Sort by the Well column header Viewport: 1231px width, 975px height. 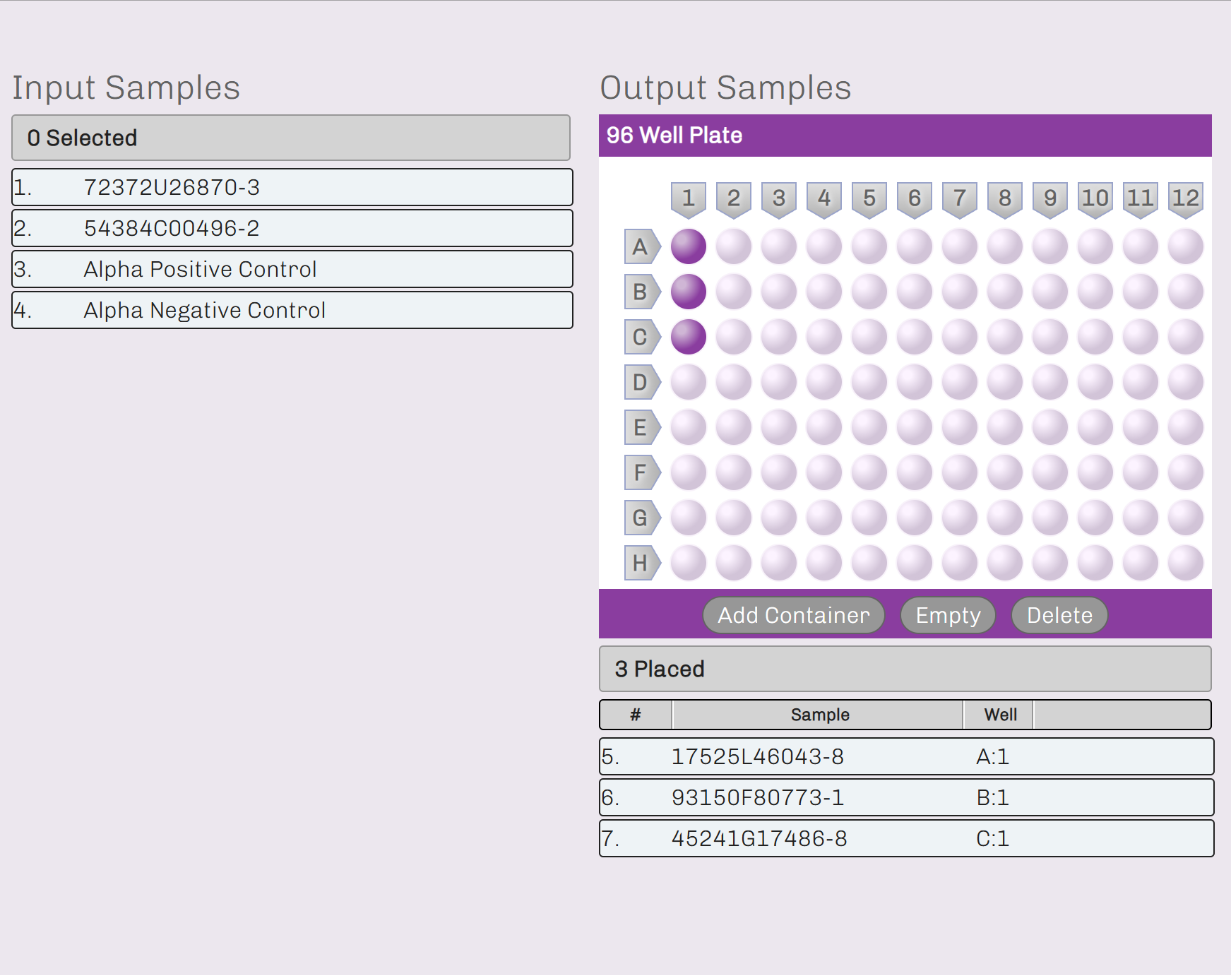pyautogui.click(x=999, y=715)
